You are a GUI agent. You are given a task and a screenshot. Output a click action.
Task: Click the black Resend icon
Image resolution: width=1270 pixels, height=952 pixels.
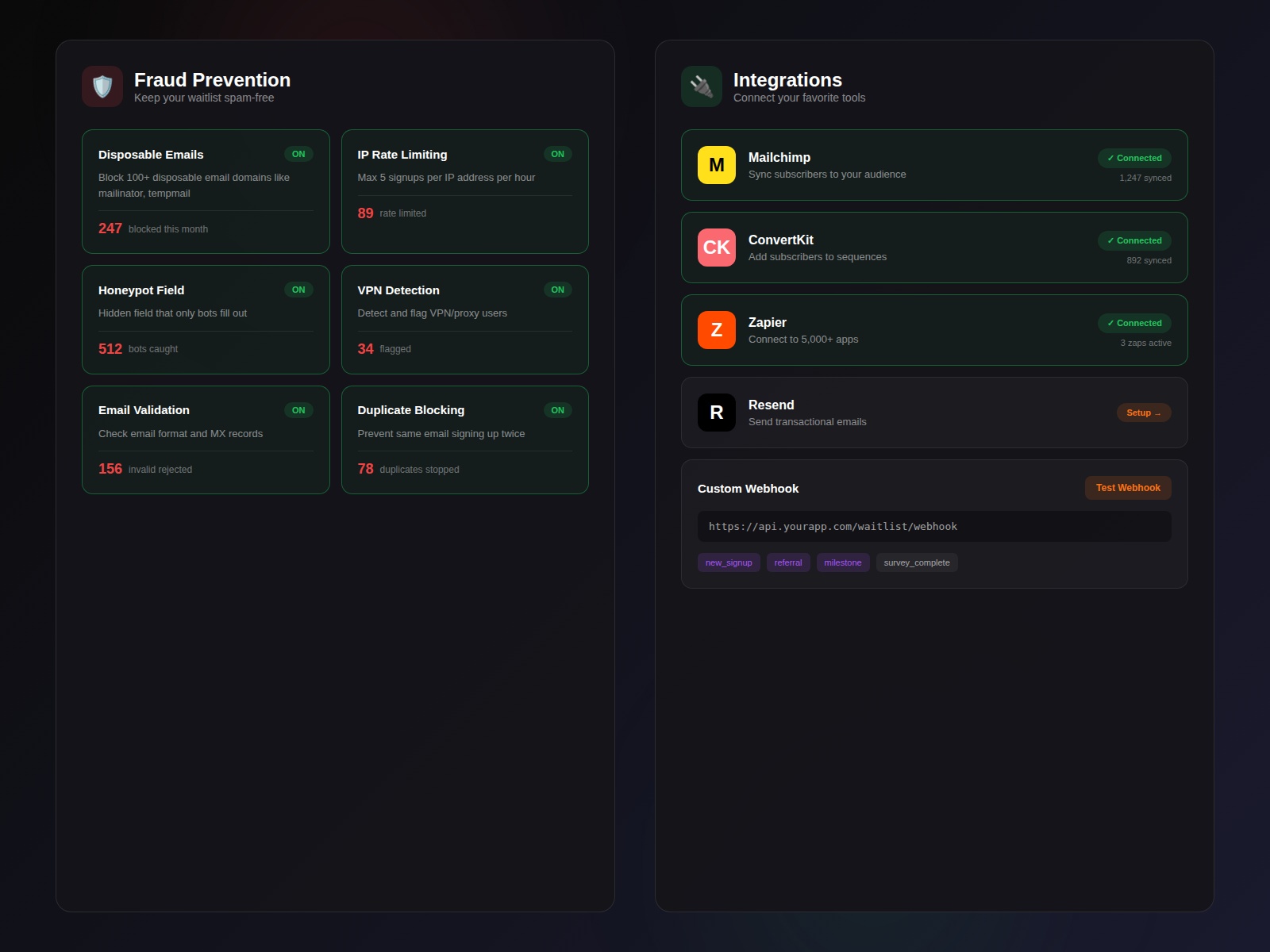[717, 413]
